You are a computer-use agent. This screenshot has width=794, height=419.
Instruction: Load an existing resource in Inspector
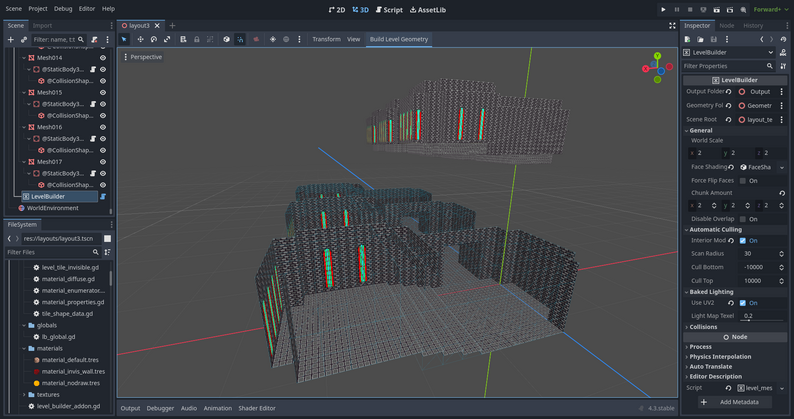pos(700,39)
